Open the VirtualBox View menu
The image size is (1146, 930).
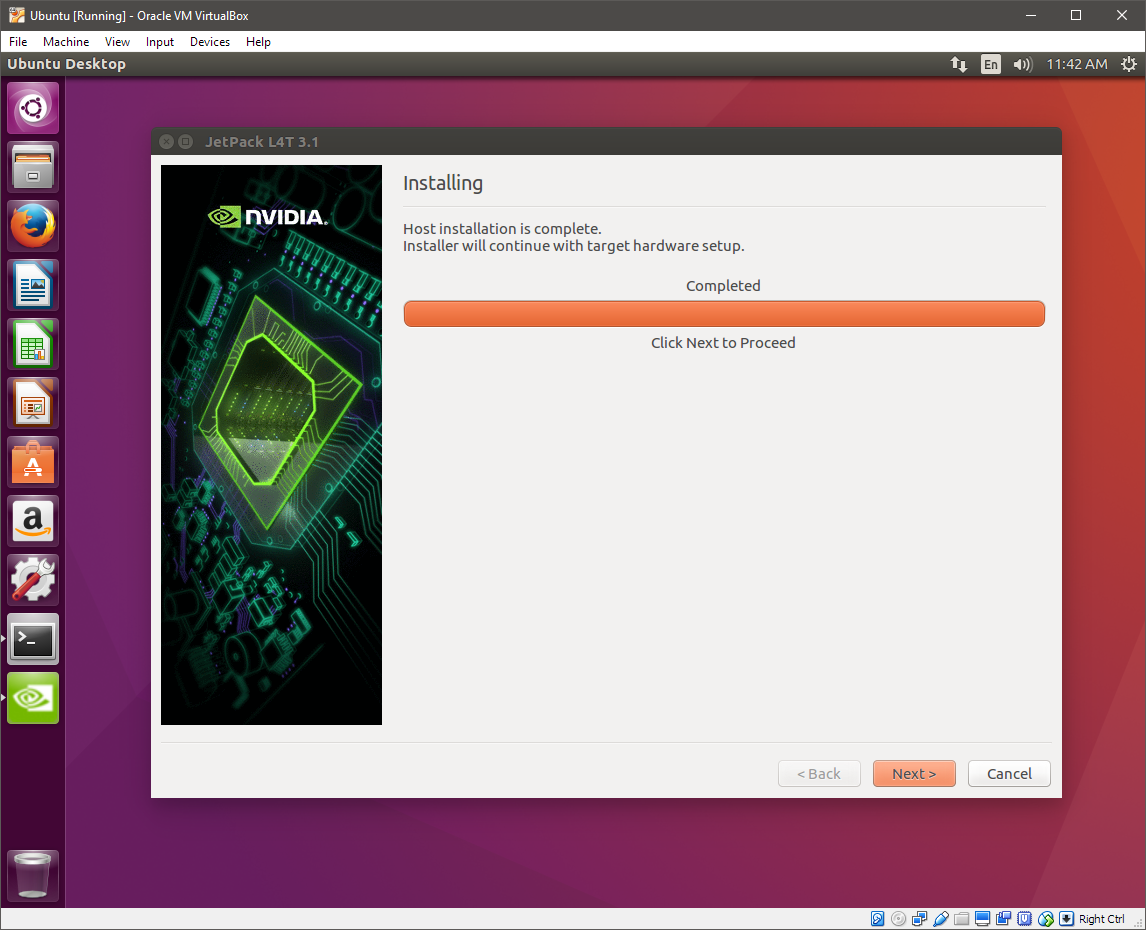(117, 42)
